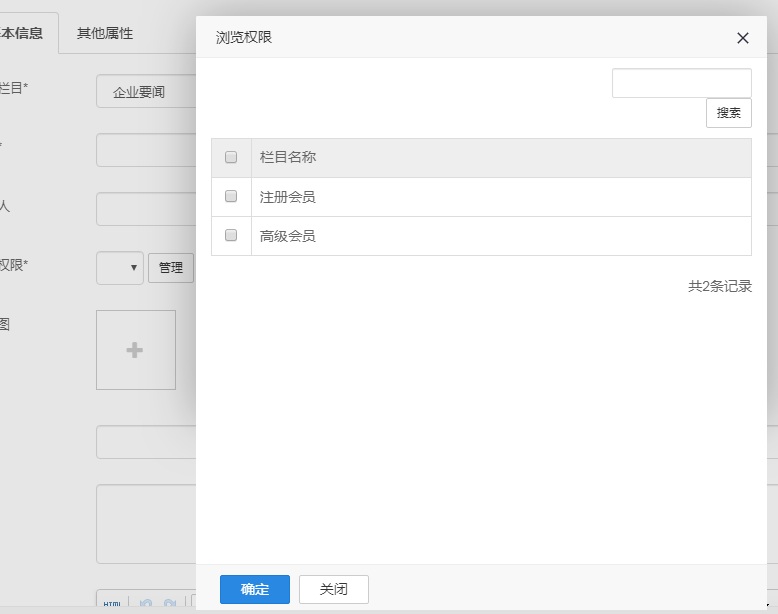Open the 企业要闻 column dropdown
Screen dimensions: 778x614
[x=146, y=91]
